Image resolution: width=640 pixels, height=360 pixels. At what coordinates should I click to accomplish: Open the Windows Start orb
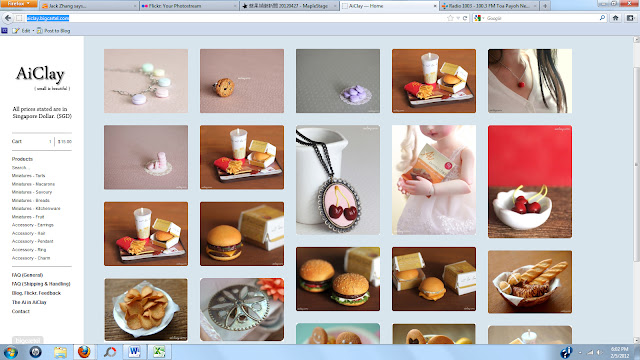coord(10,352)
